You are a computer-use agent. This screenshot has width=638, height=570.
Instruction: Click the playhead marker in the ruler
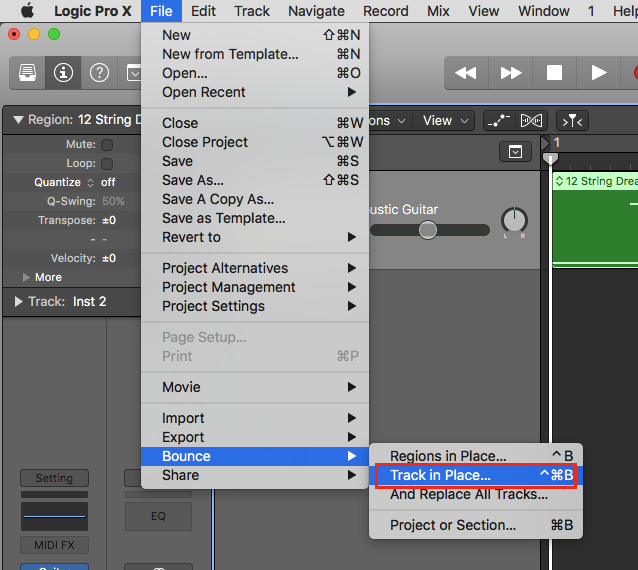pyautogui.click(x=550, y=158)
